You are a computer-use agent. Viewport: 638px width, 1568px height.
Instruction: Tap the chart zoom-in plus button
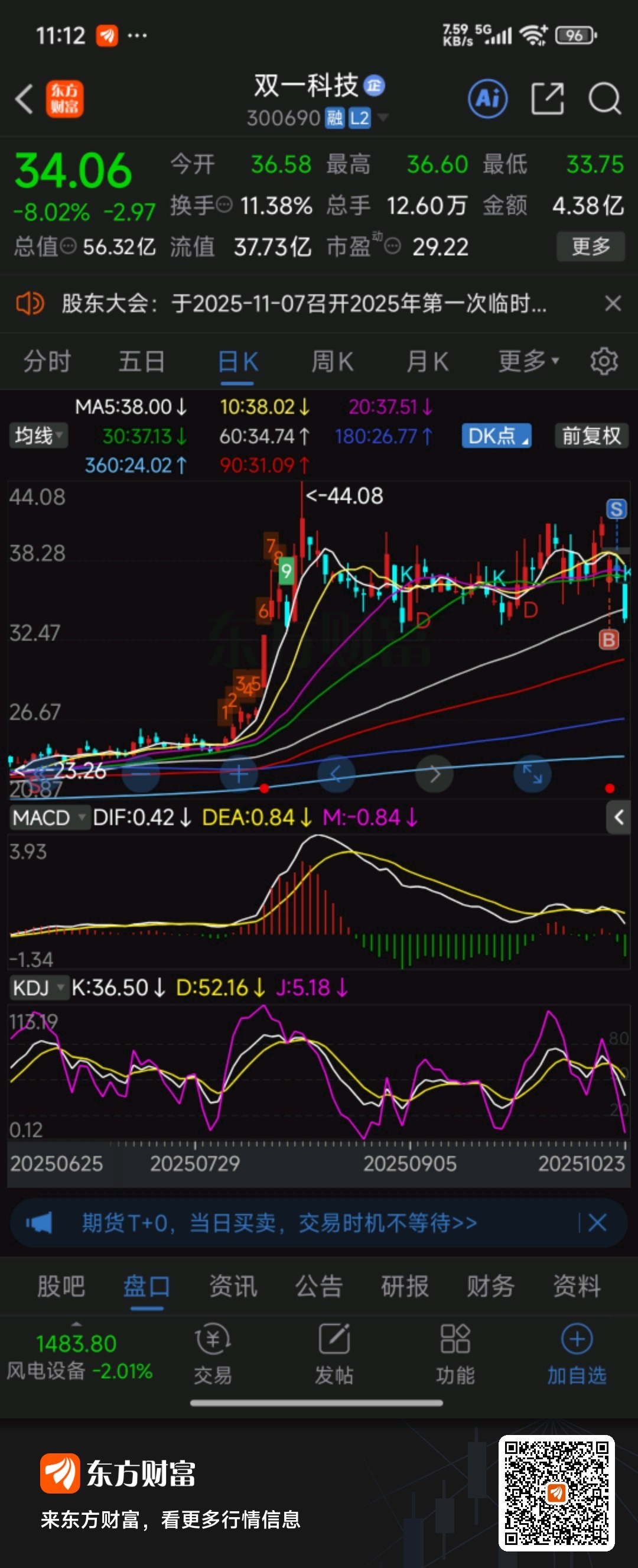239,774
